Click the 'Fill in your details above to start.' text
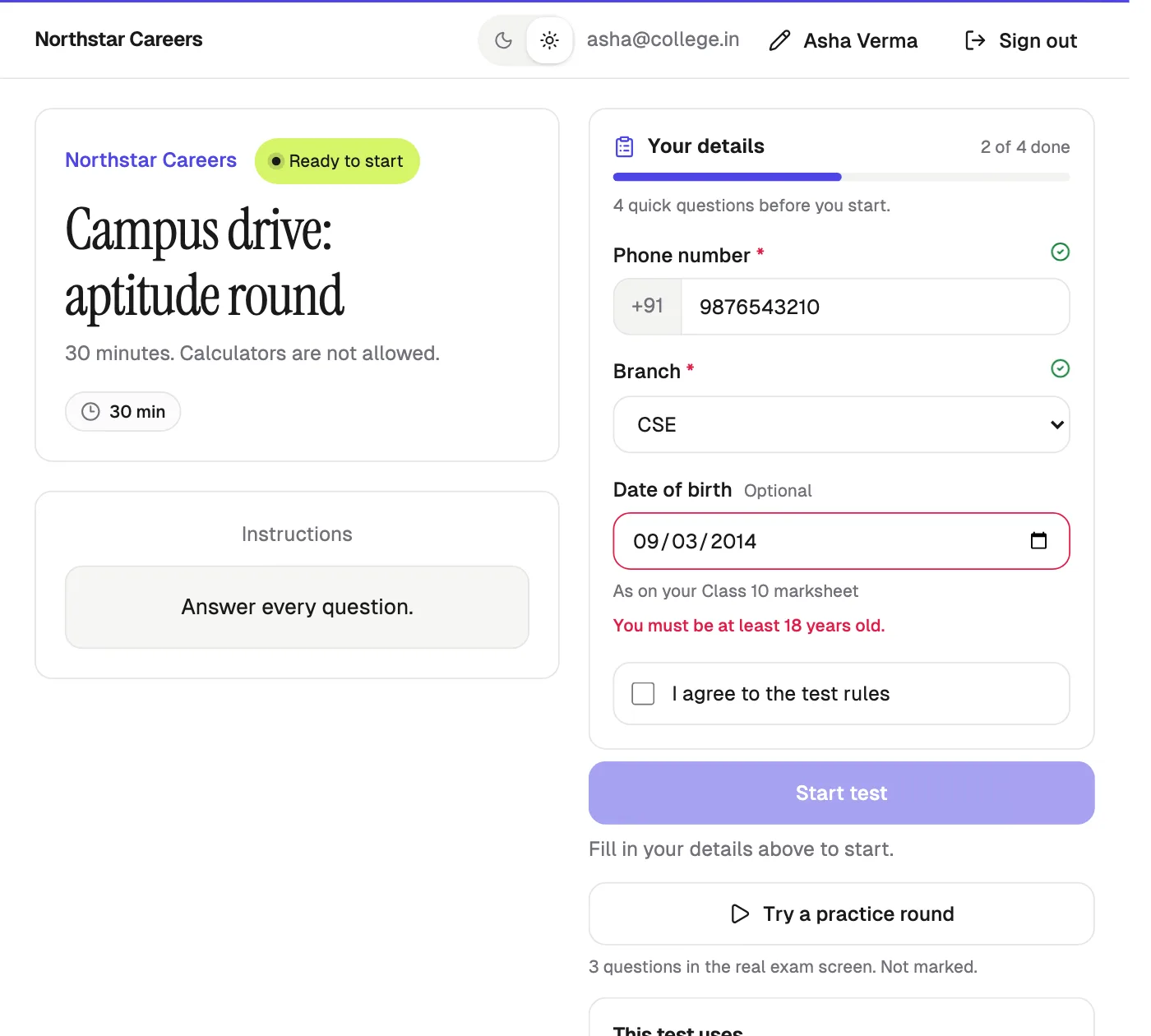 click(741, 849)
